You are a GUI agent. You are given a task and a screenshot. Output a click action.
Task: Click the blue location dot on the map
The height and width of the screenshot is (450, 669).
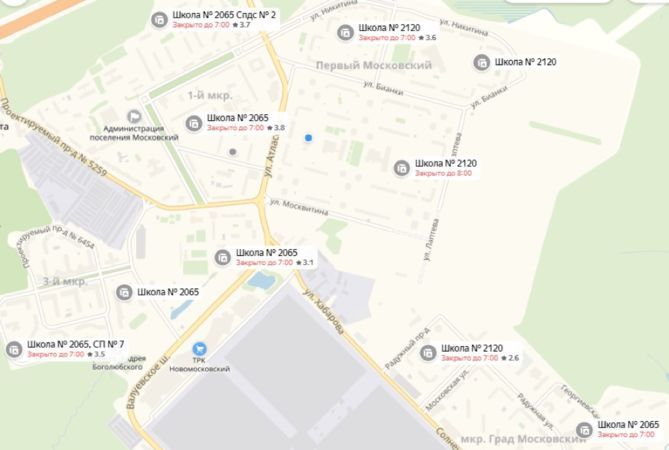coord(308,138)
